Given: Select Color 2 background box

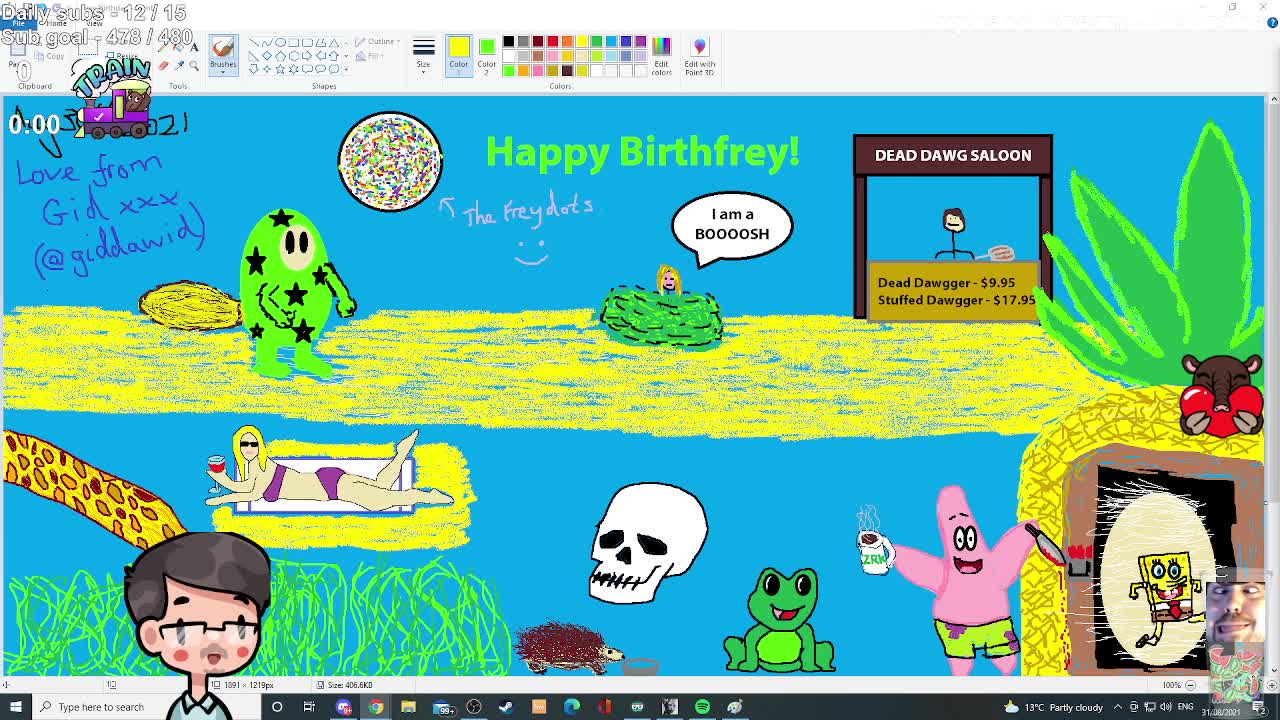Looking at the screenshot, I should point(486,54).
